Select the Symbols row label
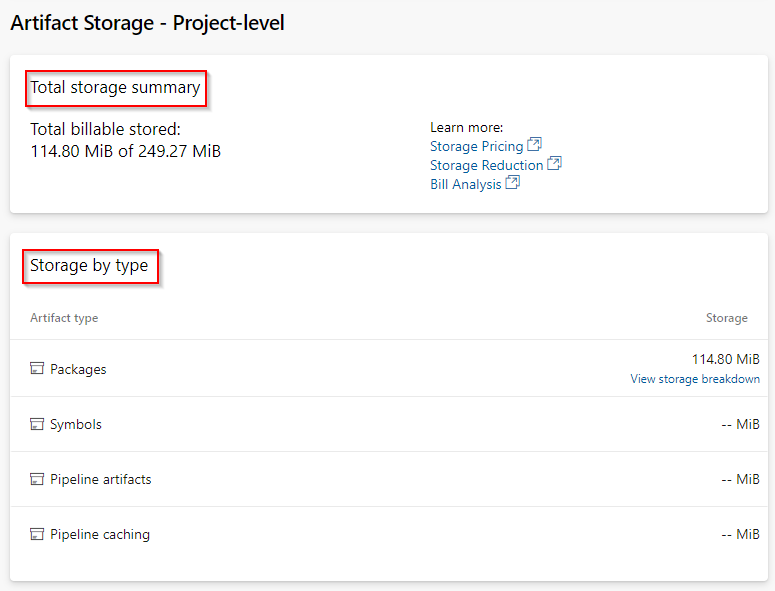 76,424
